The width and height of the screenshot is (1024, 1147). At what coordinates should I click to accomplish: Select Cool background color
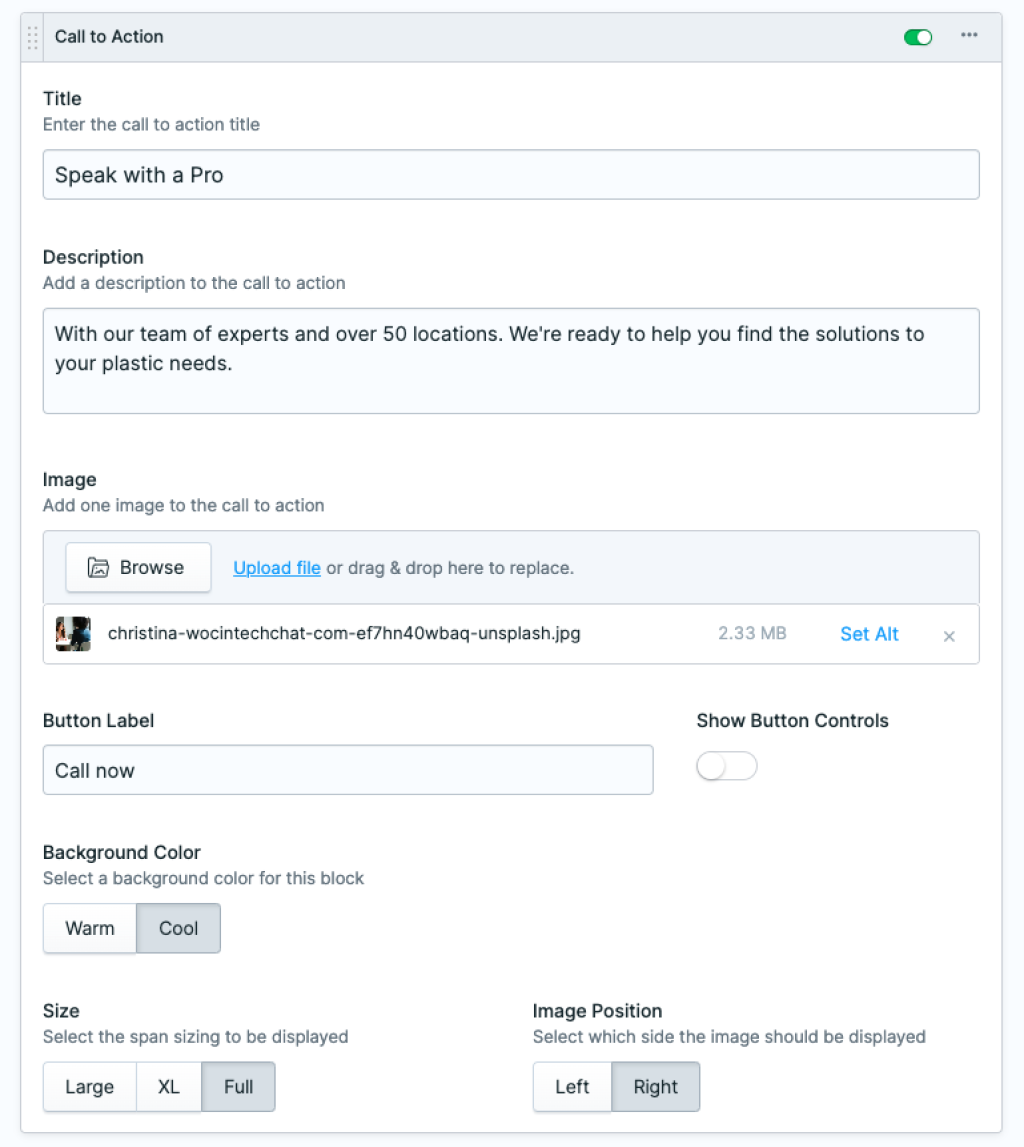click(x=178, y=928)
